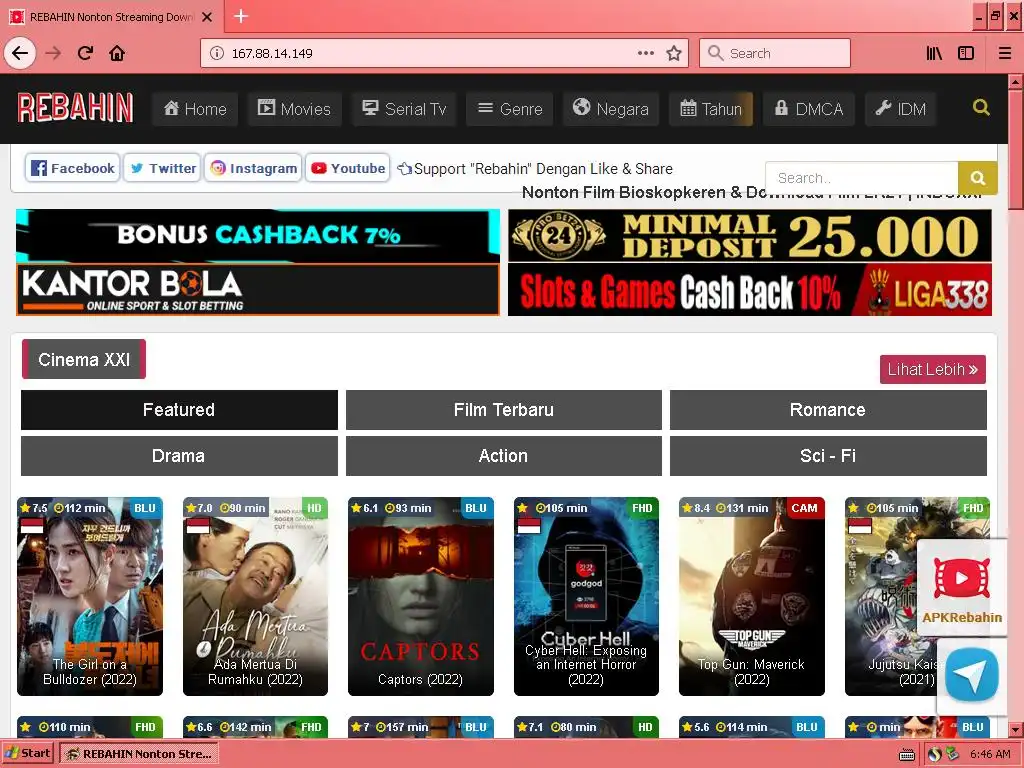
Task: Click the Lihat Lebih button
Action: pyautogui.click(x=933, y=369)
